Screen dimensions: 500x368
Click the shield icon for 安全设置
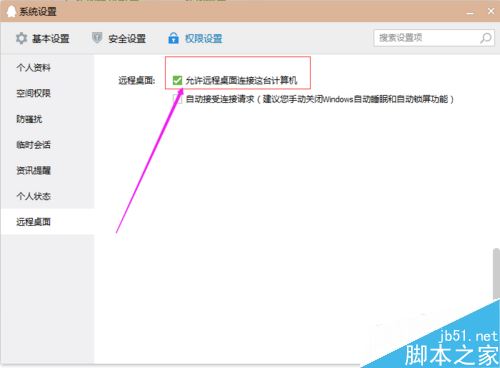(97, 38)
